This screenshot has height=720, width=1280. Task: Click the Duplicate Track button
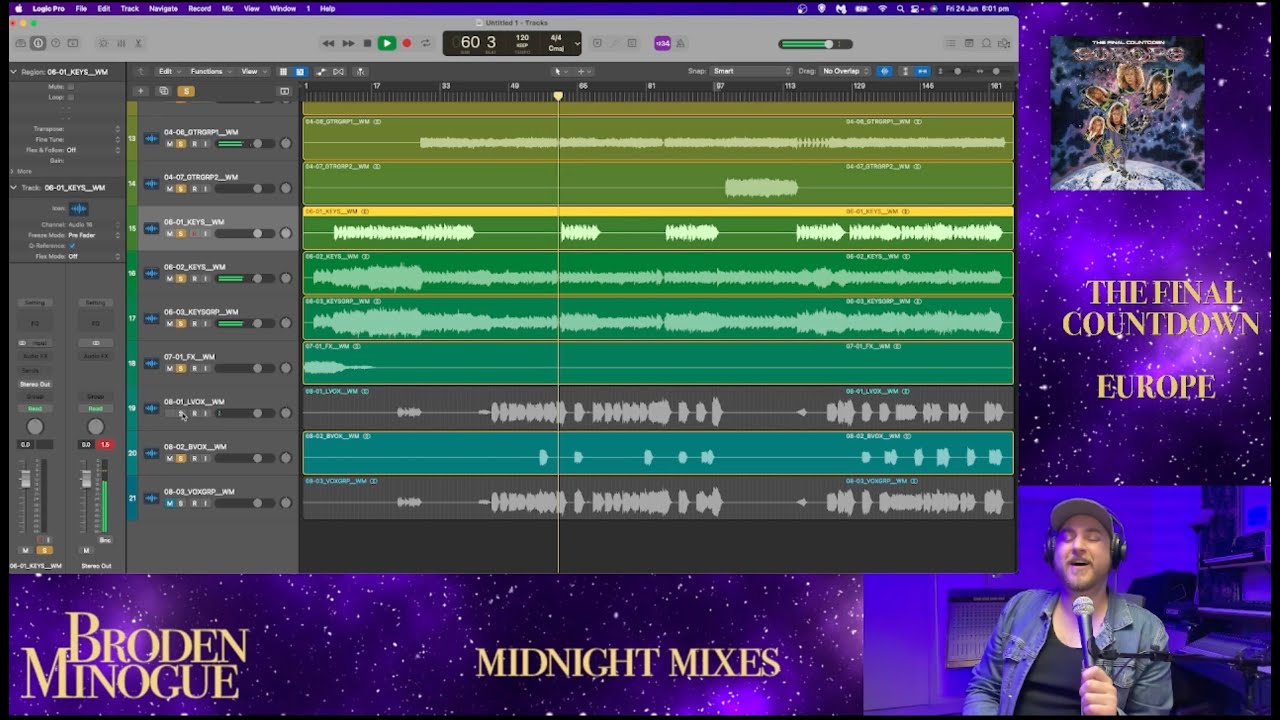coord(163,91)
